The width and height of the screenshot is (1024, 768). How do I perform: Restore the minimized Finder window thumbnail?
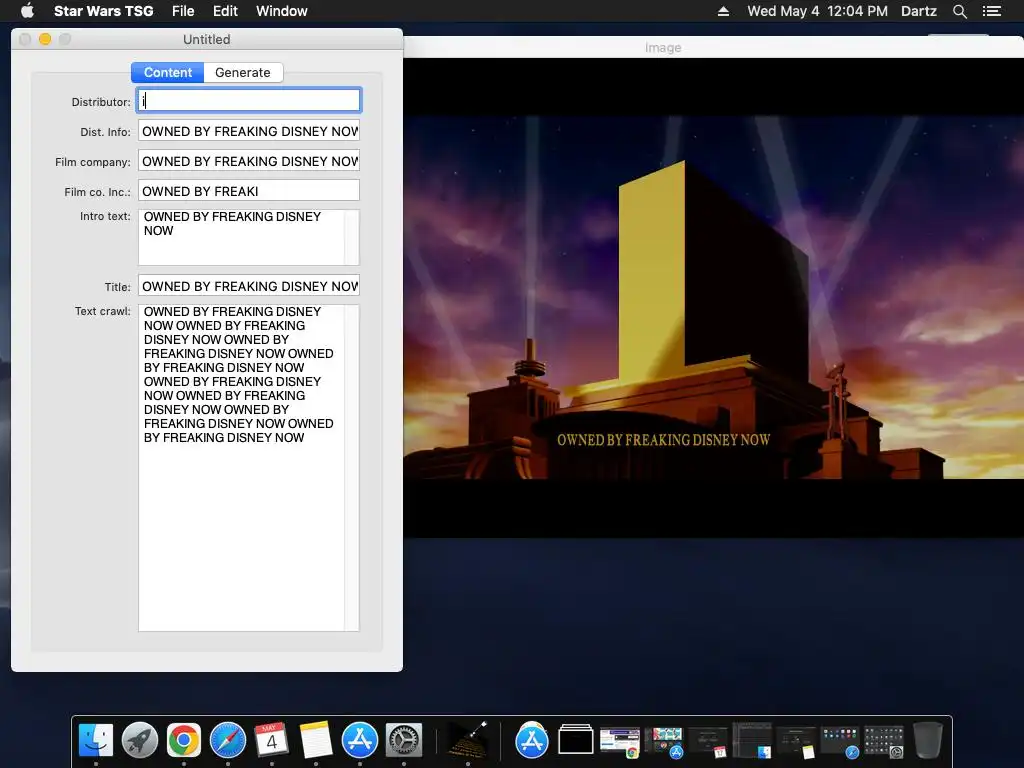coord(752,741)
